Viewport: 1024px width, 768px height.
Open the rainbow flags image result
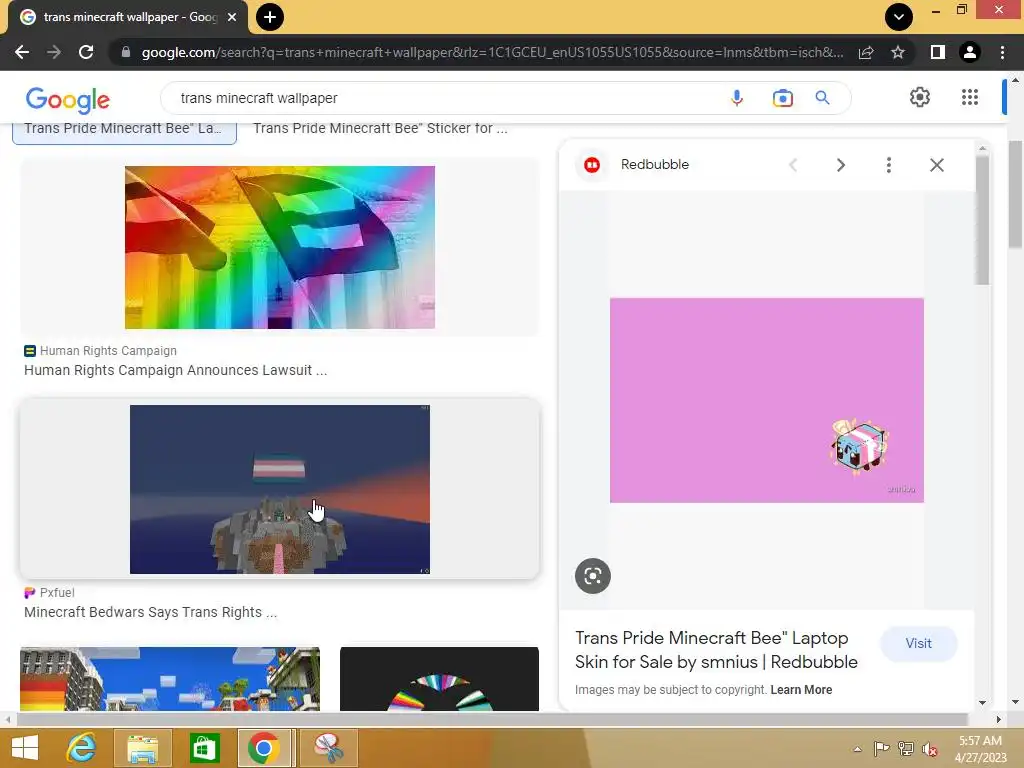tap(280, 248)
